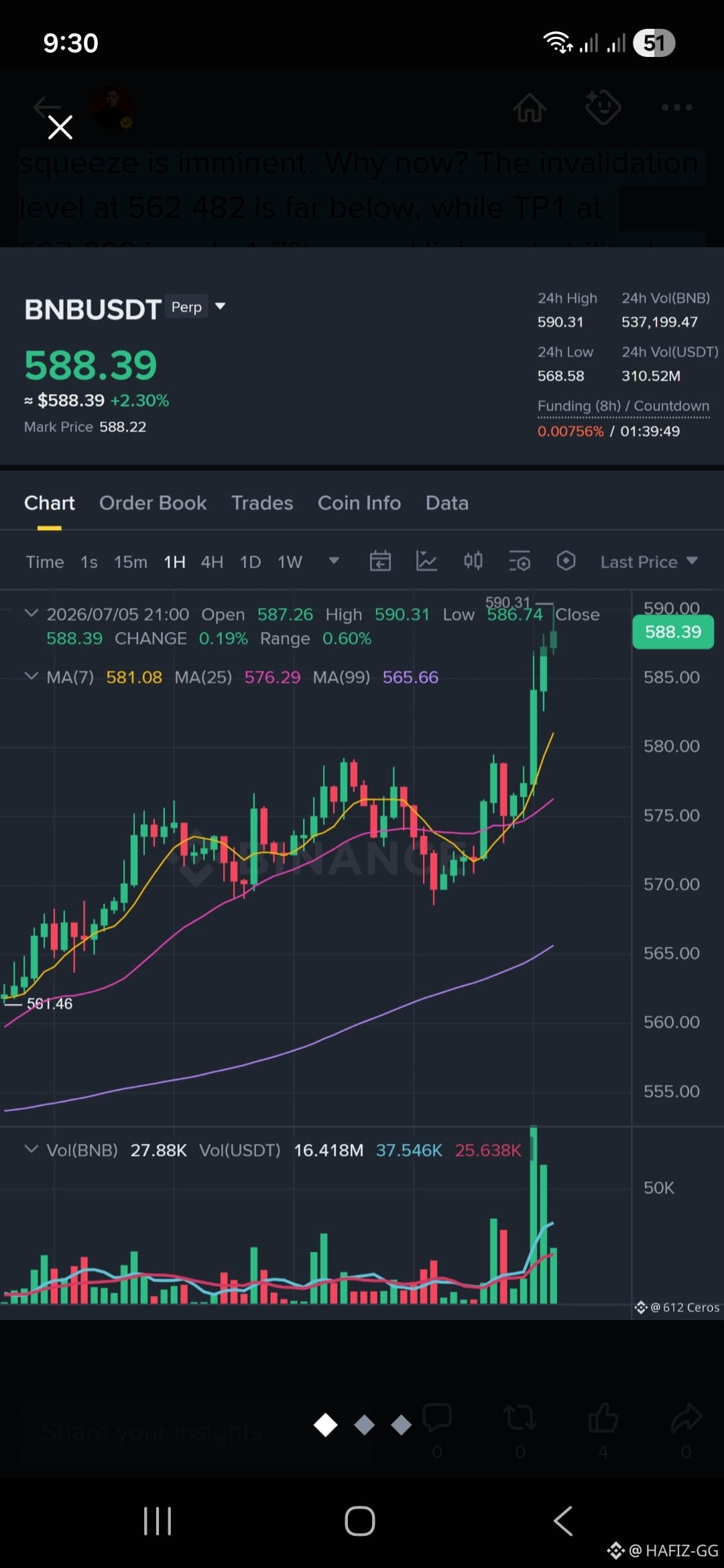This screenshot has height=1568, width=724.
Task: Collapse the Vol(BNB) indicator legend
Action: click(31, 1149)
